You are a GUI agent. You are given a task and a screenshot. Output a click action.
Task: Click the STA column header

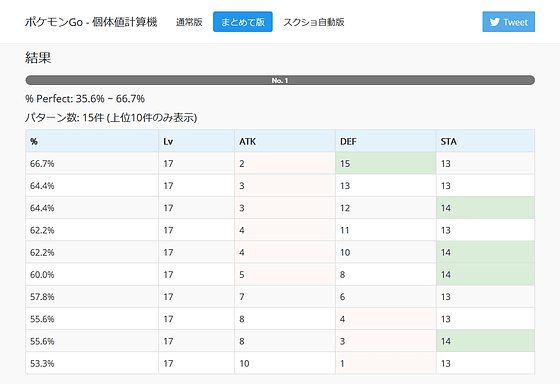[x=485, y=141]
